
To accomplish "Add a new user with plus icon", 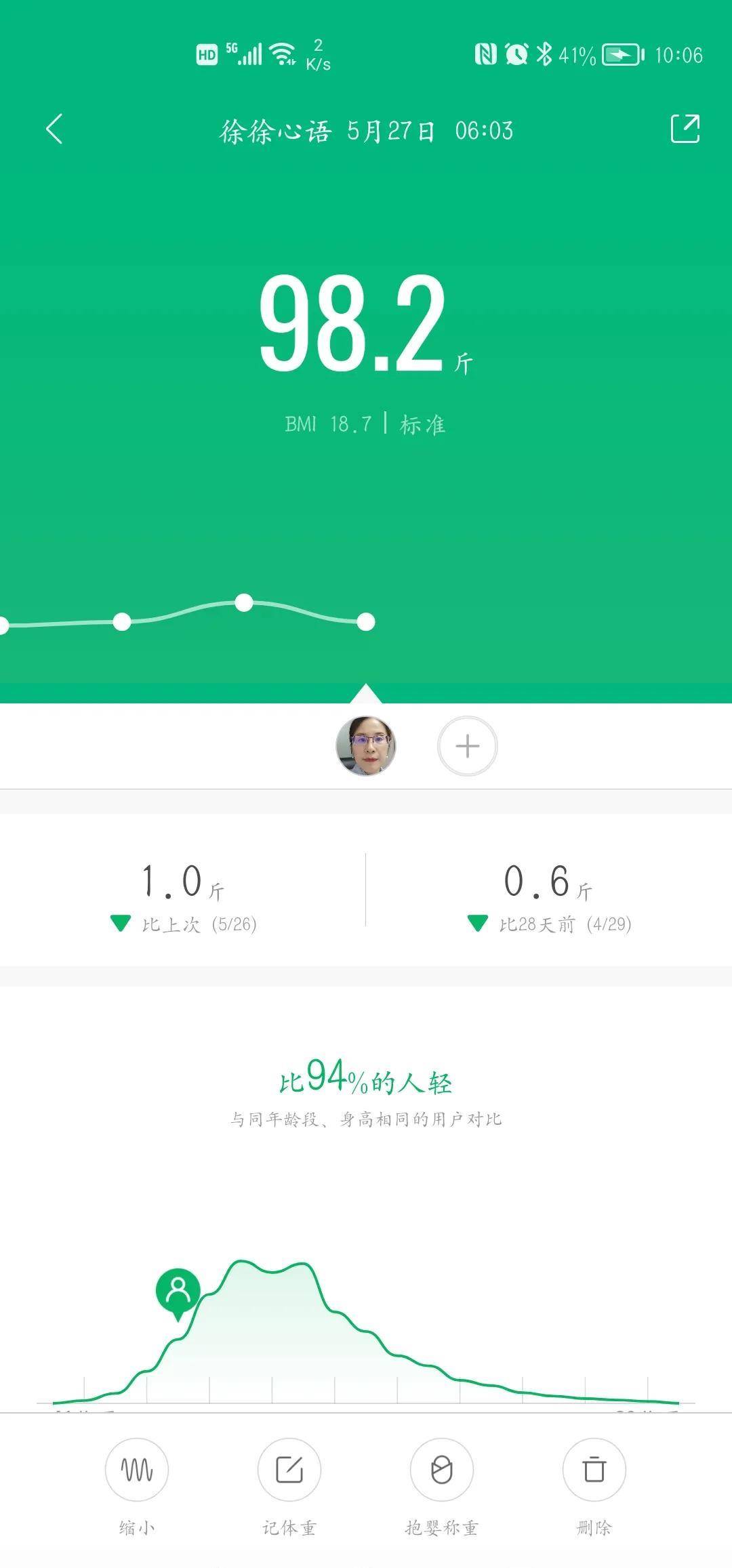I will tap(468, 746).
